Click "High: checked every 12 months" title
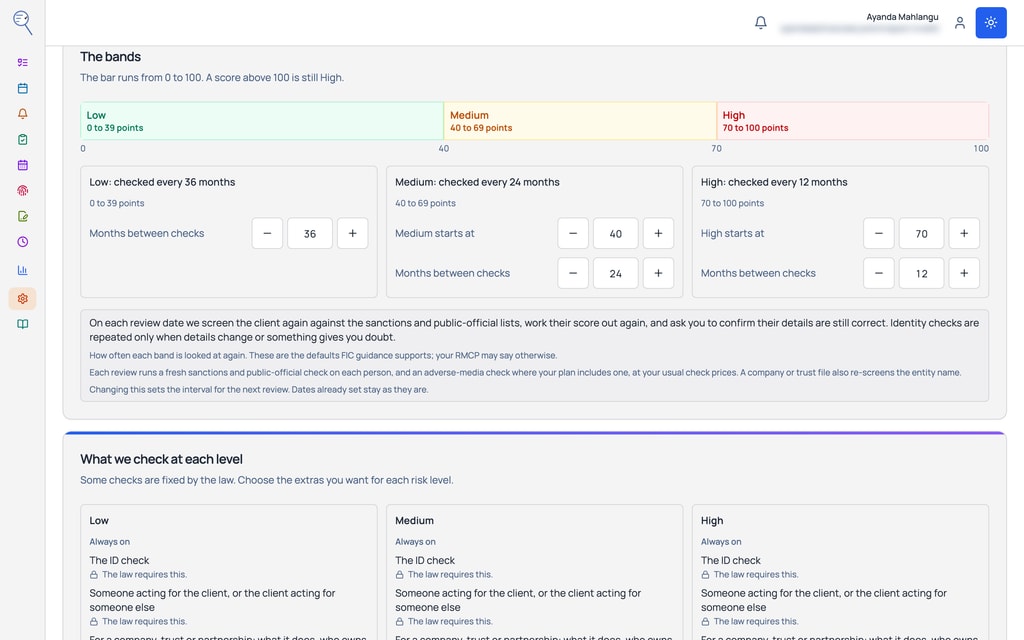The width and height of the screenshot is (1024, 640). pos(774,182)
